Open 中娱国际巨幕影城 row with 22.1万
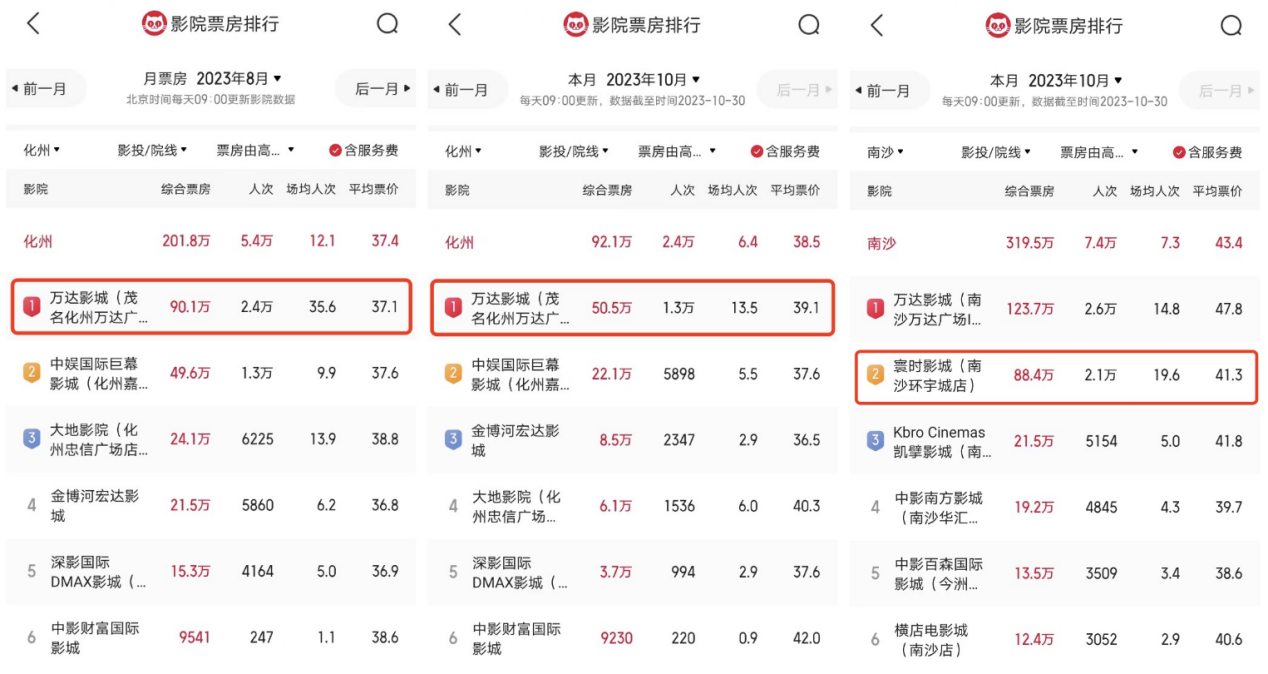Viewport: 1268px width, 674px height. click(633, 374)
